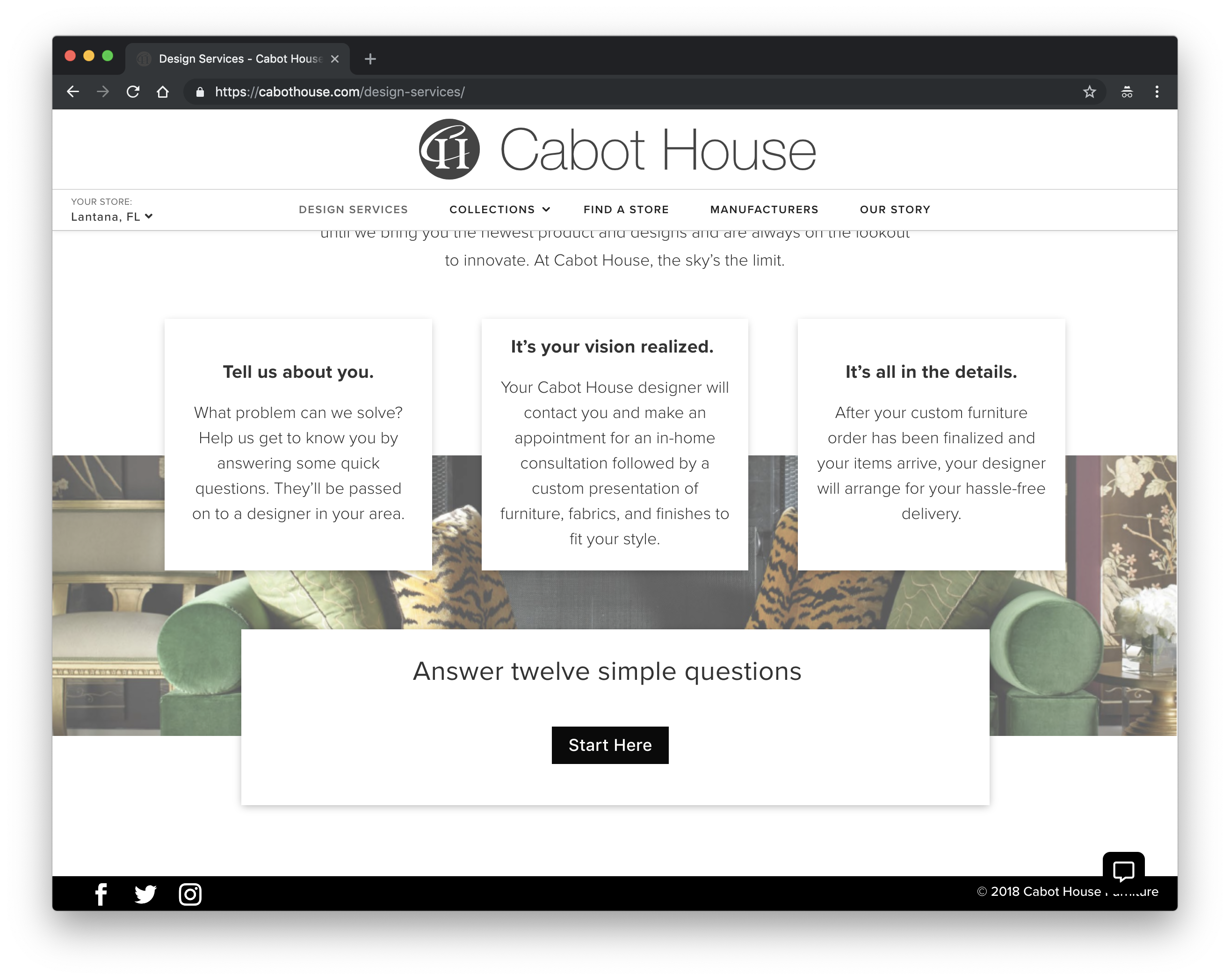
Task: Open the Manufacturers page
Action: (764, 209)
